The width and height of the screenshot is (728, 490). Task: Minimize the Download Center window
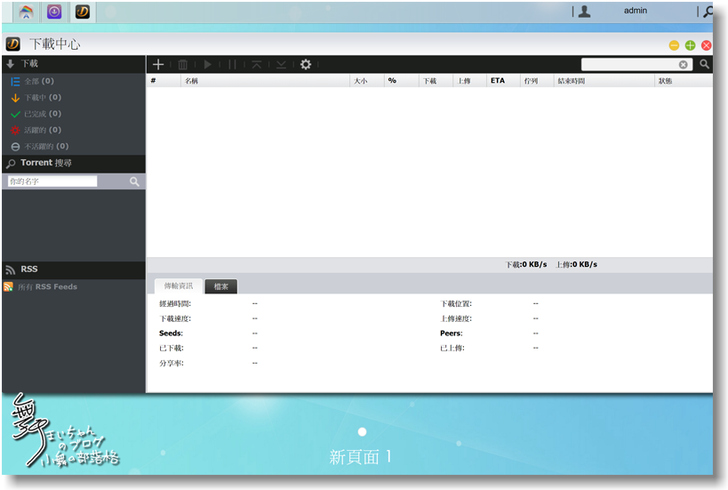674,45
